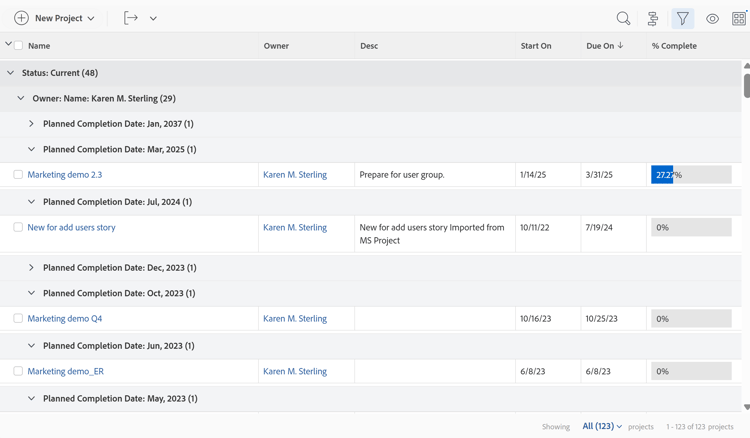Sort by Due On arrow icon
750x438 pixels.
click(621, 45)
